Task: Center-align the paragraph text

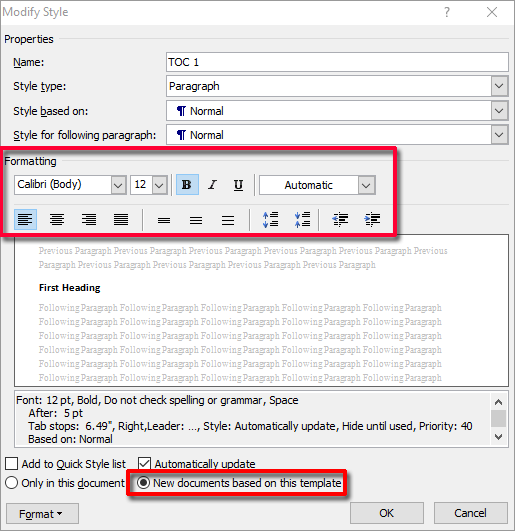Action: click(57, 219)
